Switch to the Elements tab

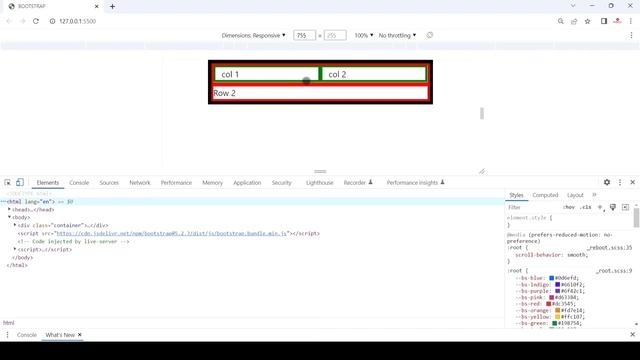pos(48,182)
